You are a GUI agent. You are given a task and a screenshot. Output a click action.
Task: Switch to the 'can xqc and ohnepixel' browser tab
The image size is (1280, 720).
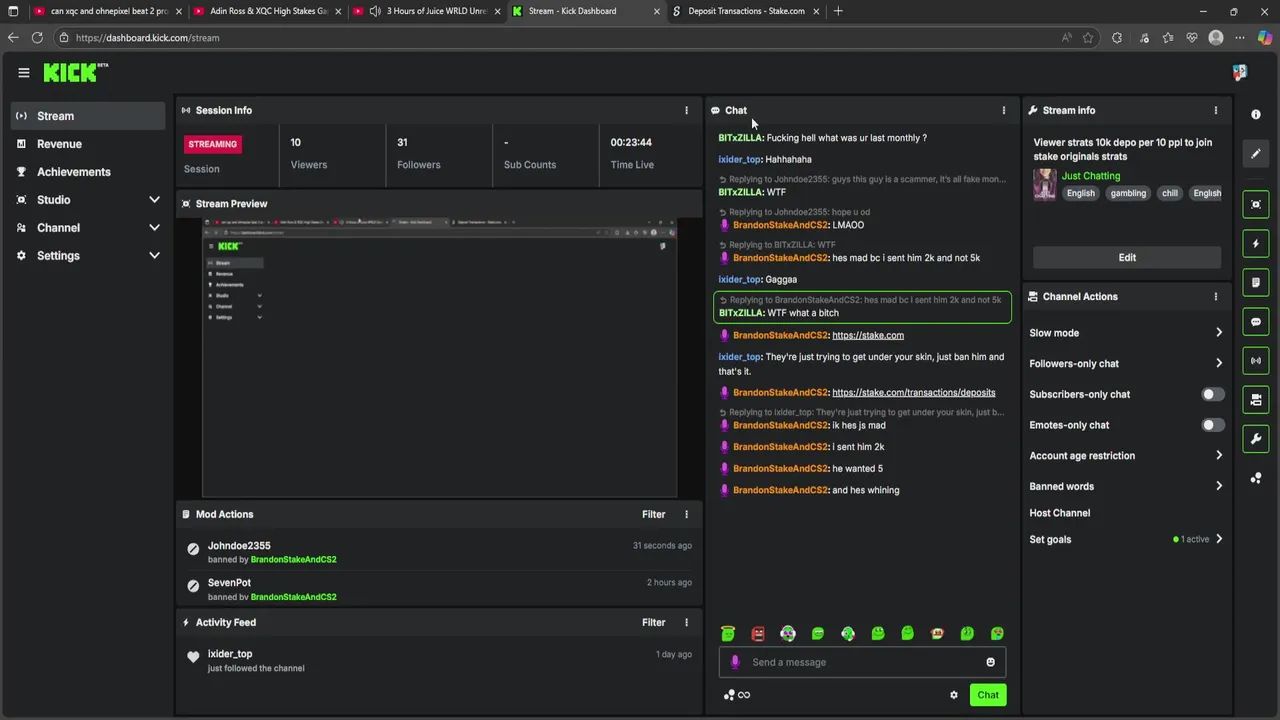pyautogui.click(x=108, y=11)
